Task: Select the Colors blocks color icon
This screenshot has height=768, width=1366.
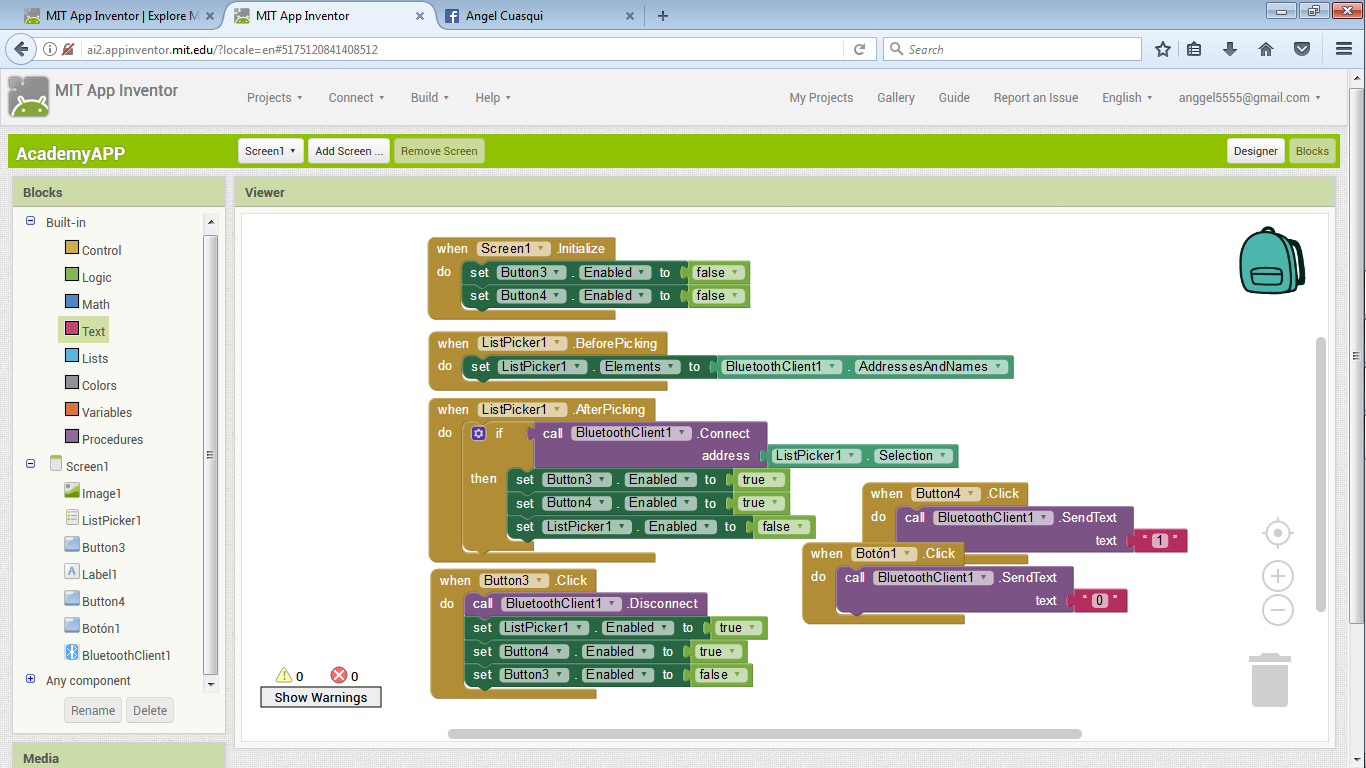Action: tap(72, 382)
